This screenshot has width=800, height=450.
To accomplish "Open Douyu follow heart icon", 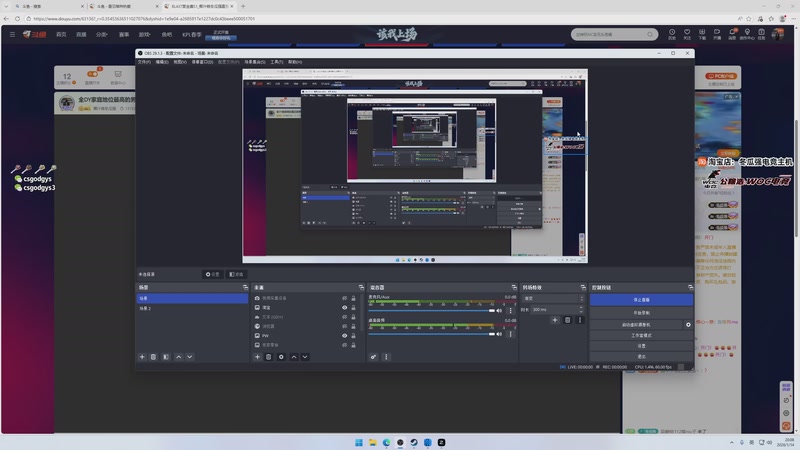I will point(687,34).
